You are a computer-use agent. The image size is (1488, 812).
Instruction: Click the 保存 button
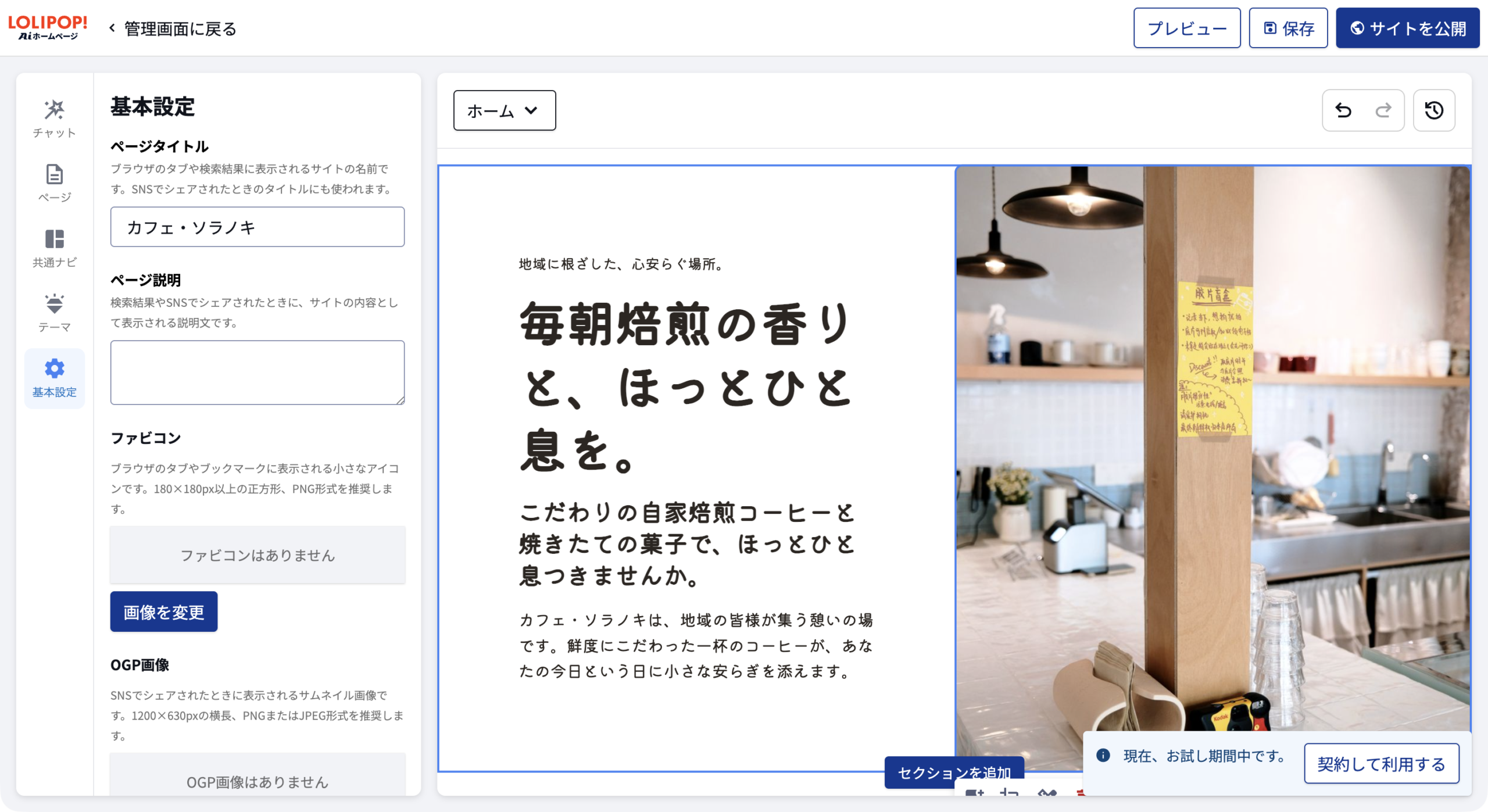pos(1288,28)
